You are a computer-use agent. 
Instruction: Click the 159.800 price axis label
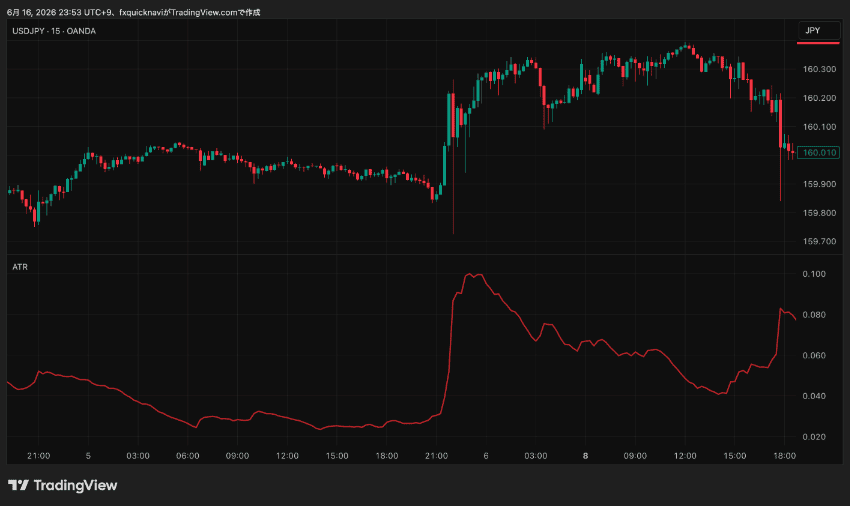tap(819, 213)
